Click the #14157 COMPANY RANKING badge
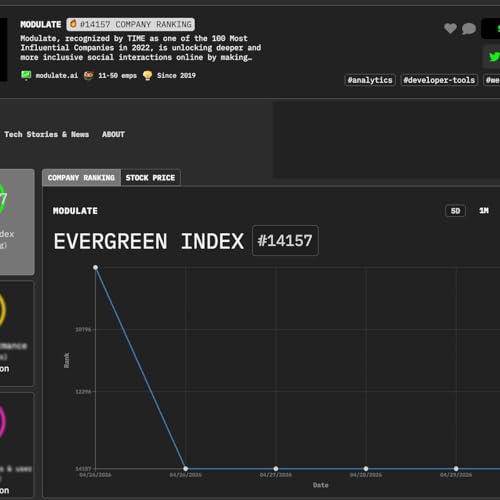Viewport: 500px width, 500px height. click(131, 24)
